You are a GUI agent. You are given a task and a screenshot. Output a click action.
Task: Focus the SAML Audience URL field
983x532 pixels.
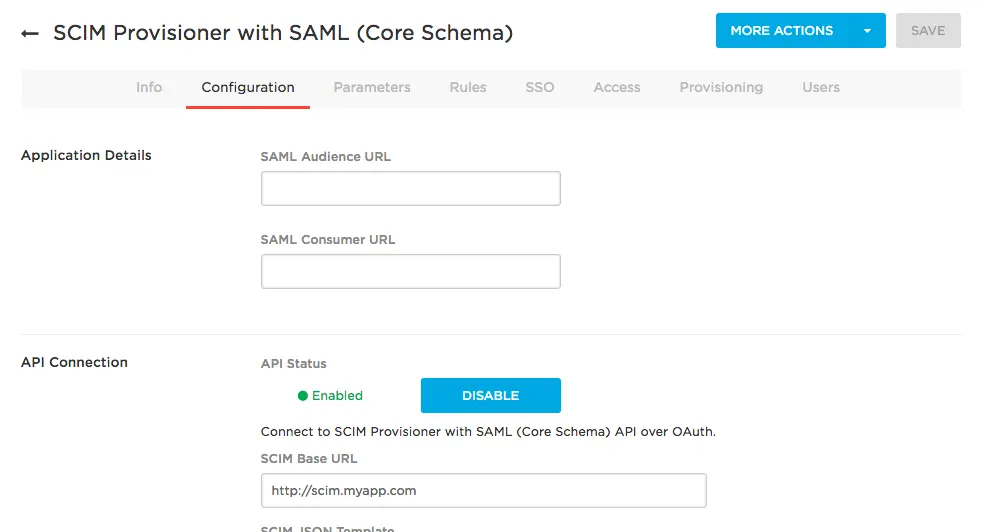pos(411,188)
